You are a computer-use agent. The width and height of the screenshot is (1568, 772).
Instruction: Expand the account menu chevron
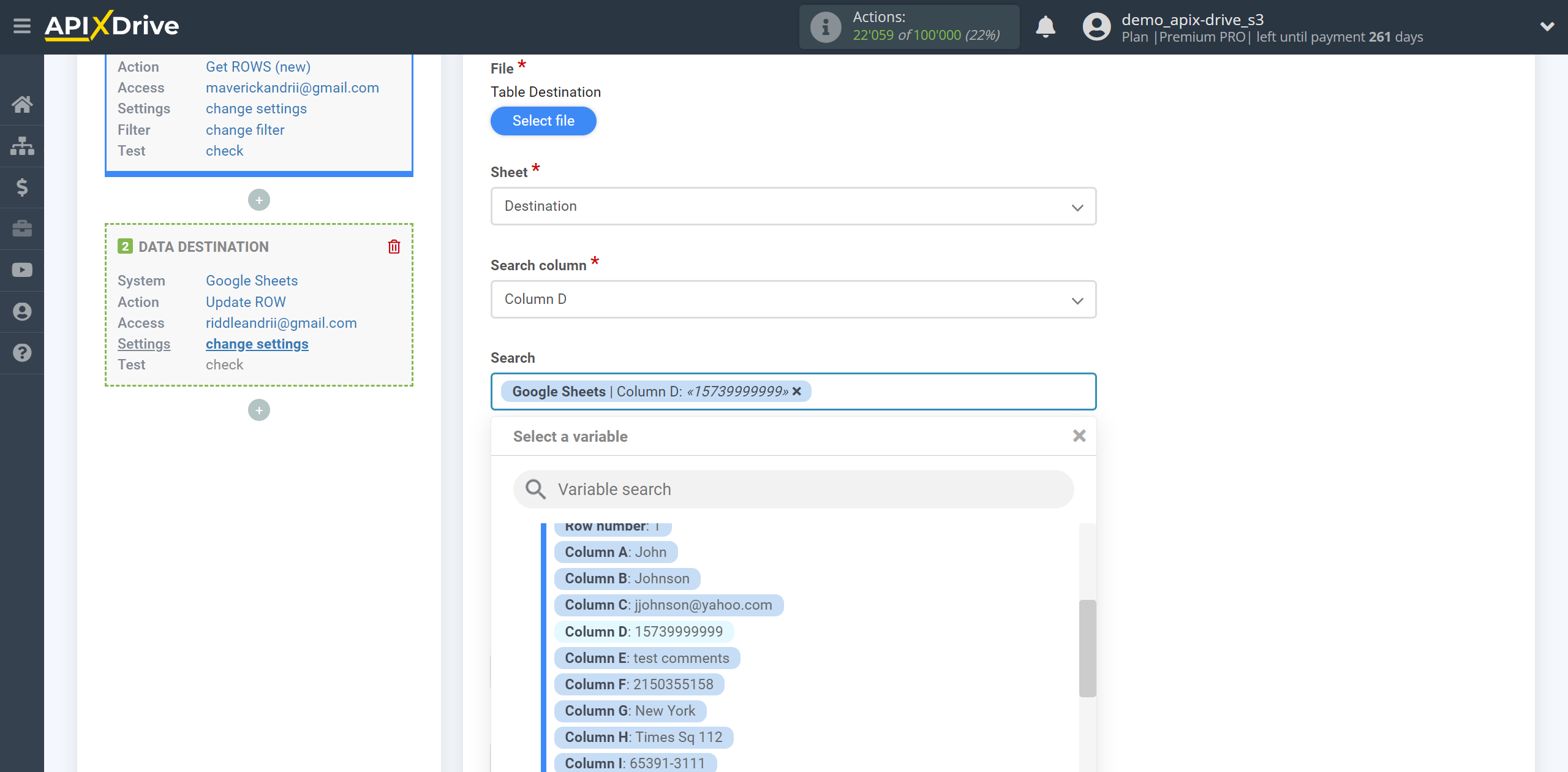pos(1547,26)
